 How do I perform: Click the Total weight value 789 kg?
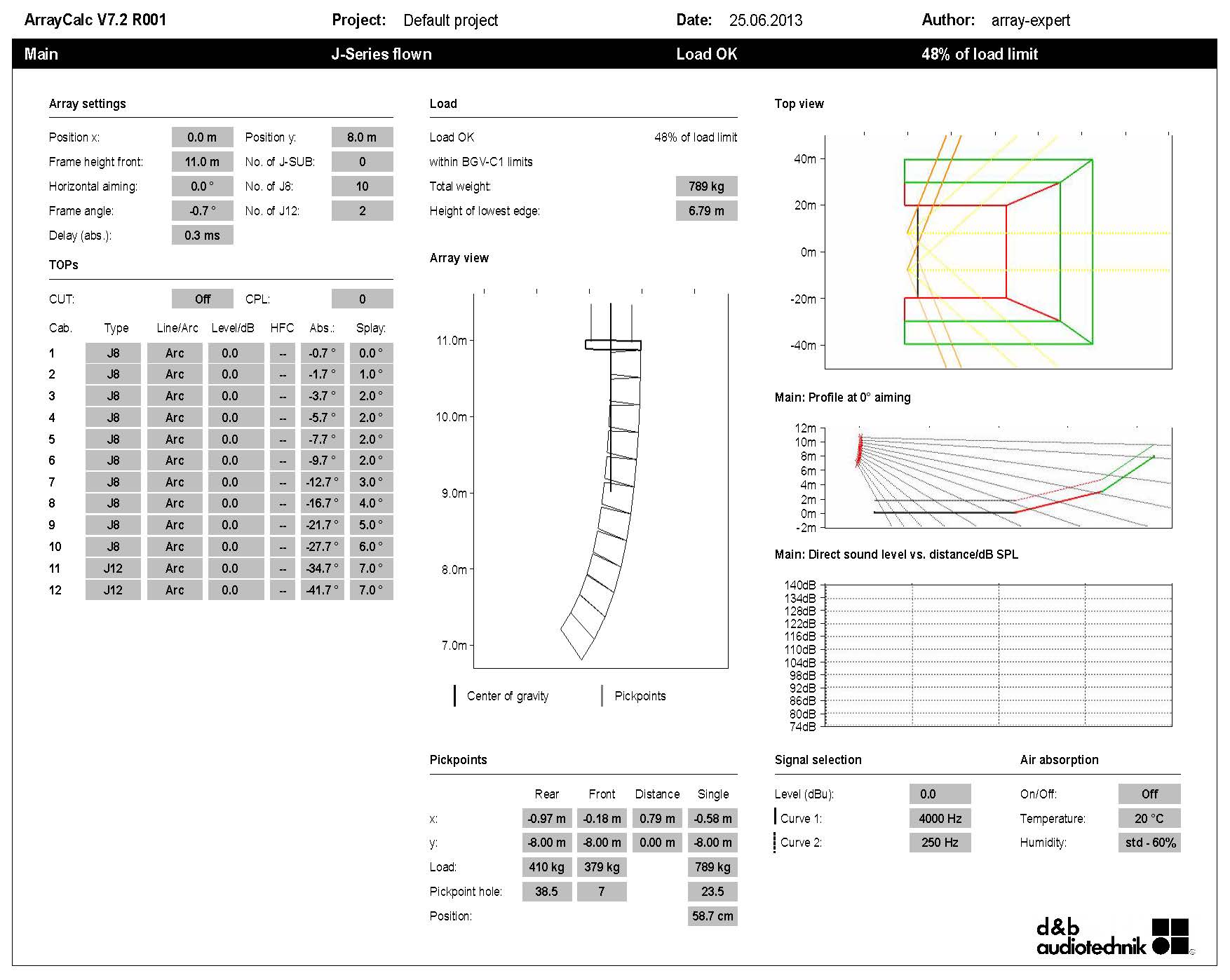(706, 186)
